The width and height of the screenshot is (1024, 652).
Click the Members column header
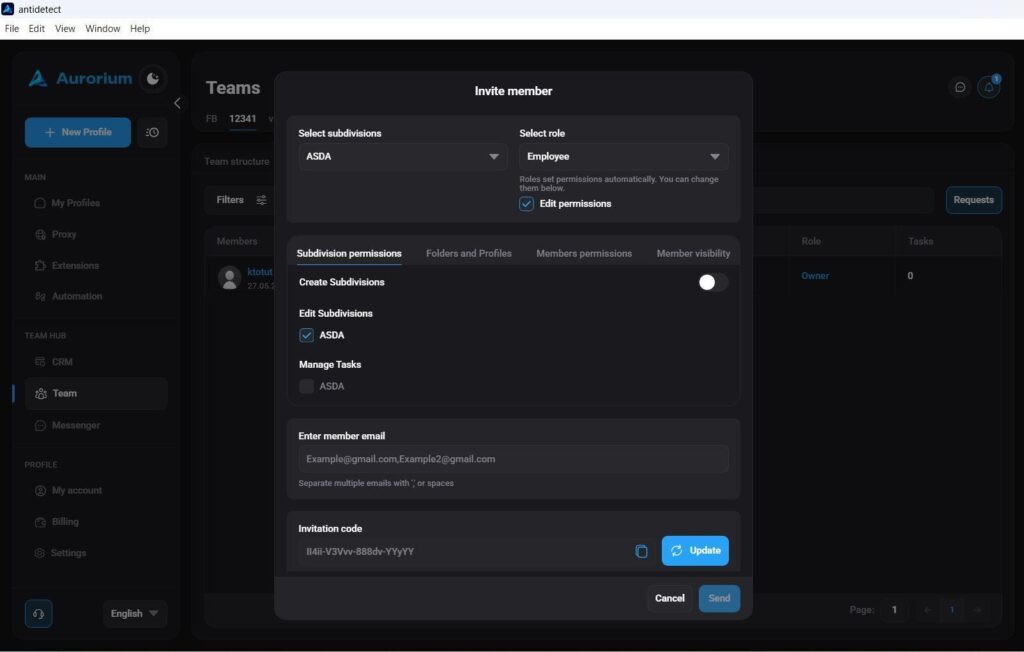(236, 241)
